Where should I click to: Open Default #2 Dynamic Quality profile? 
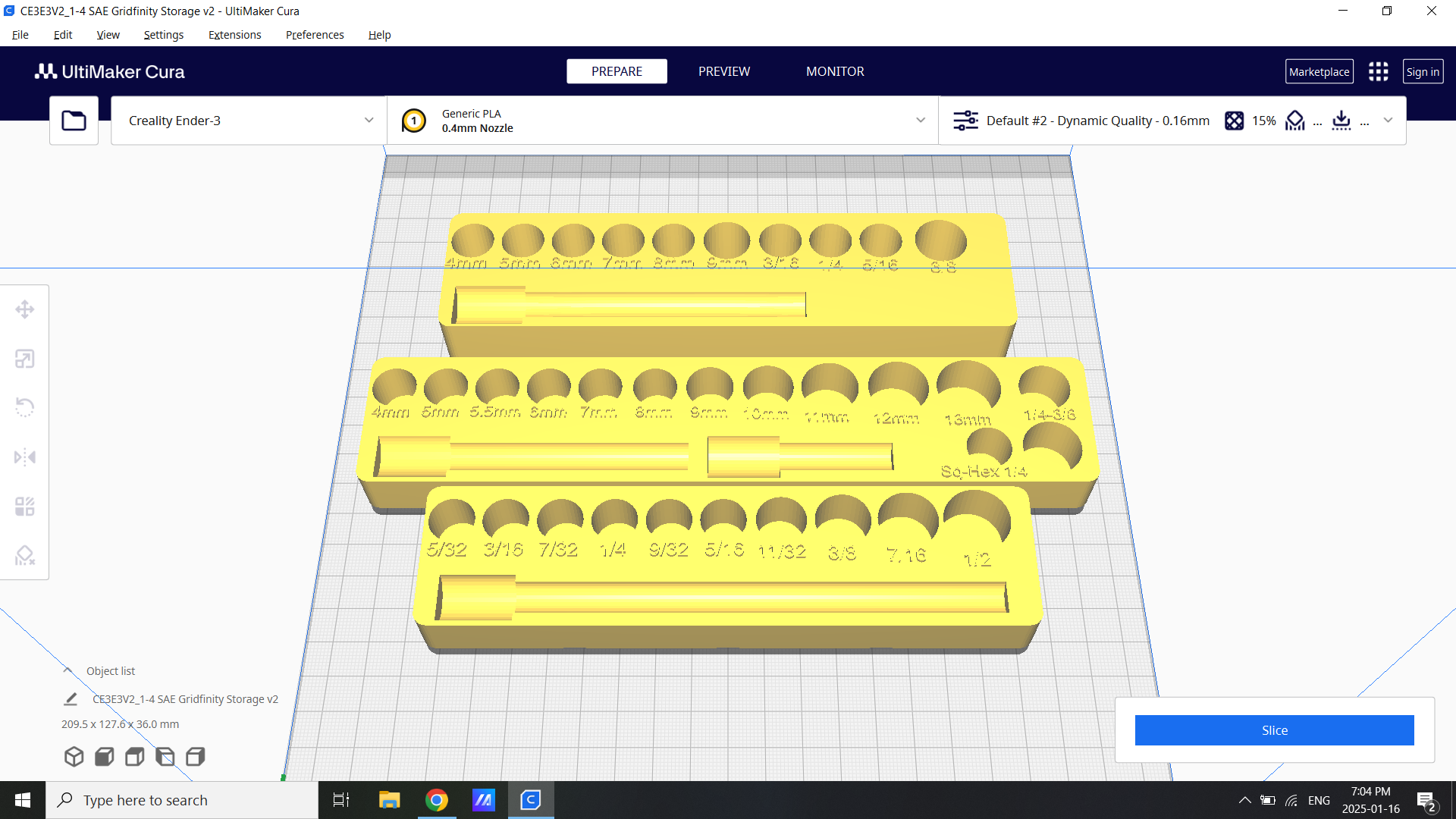click(x=1097, y=121)
